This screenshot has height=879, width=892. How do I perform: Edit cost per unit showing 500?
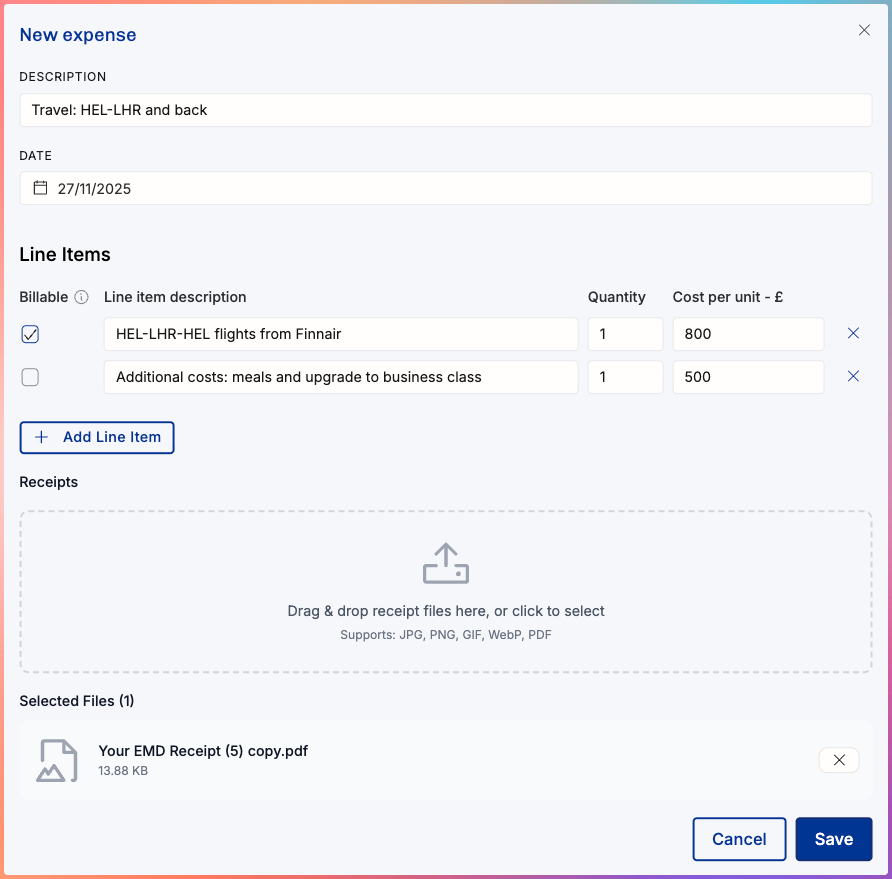747,377
